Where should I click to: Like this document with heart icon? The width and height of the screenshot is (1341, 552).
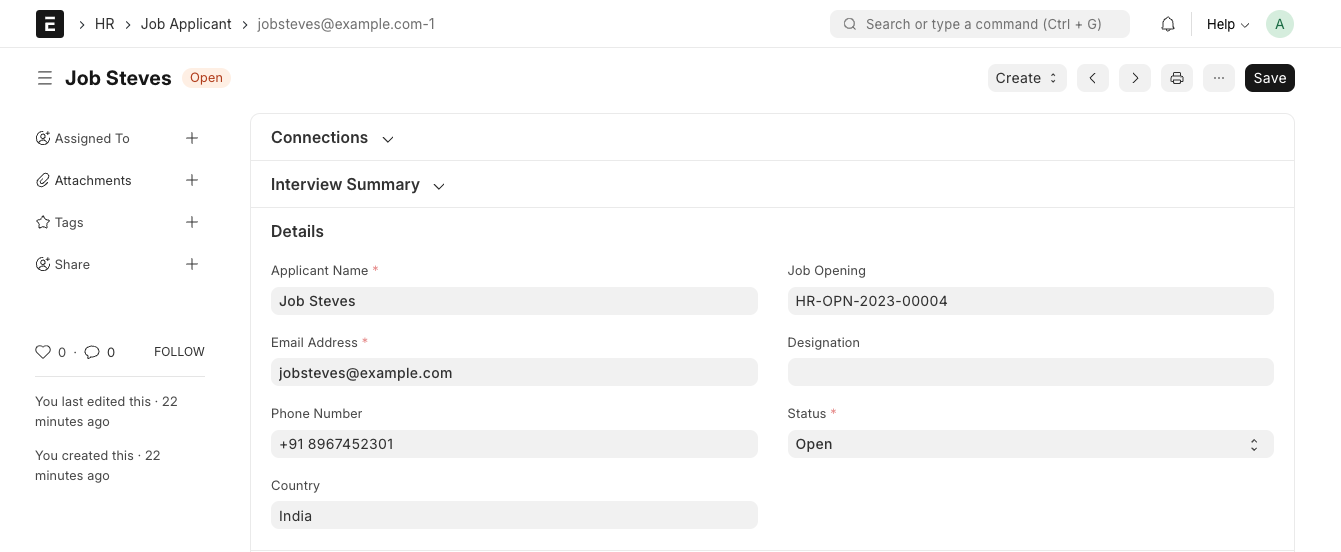(x=43, y=352)
